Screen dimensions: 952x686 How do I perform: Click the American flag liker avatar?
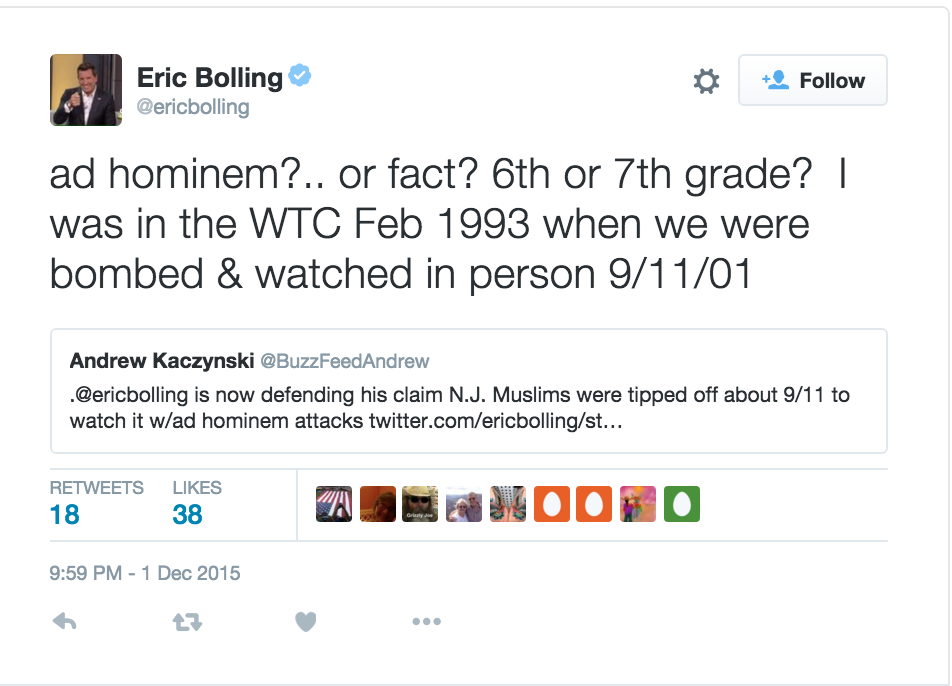334,504
